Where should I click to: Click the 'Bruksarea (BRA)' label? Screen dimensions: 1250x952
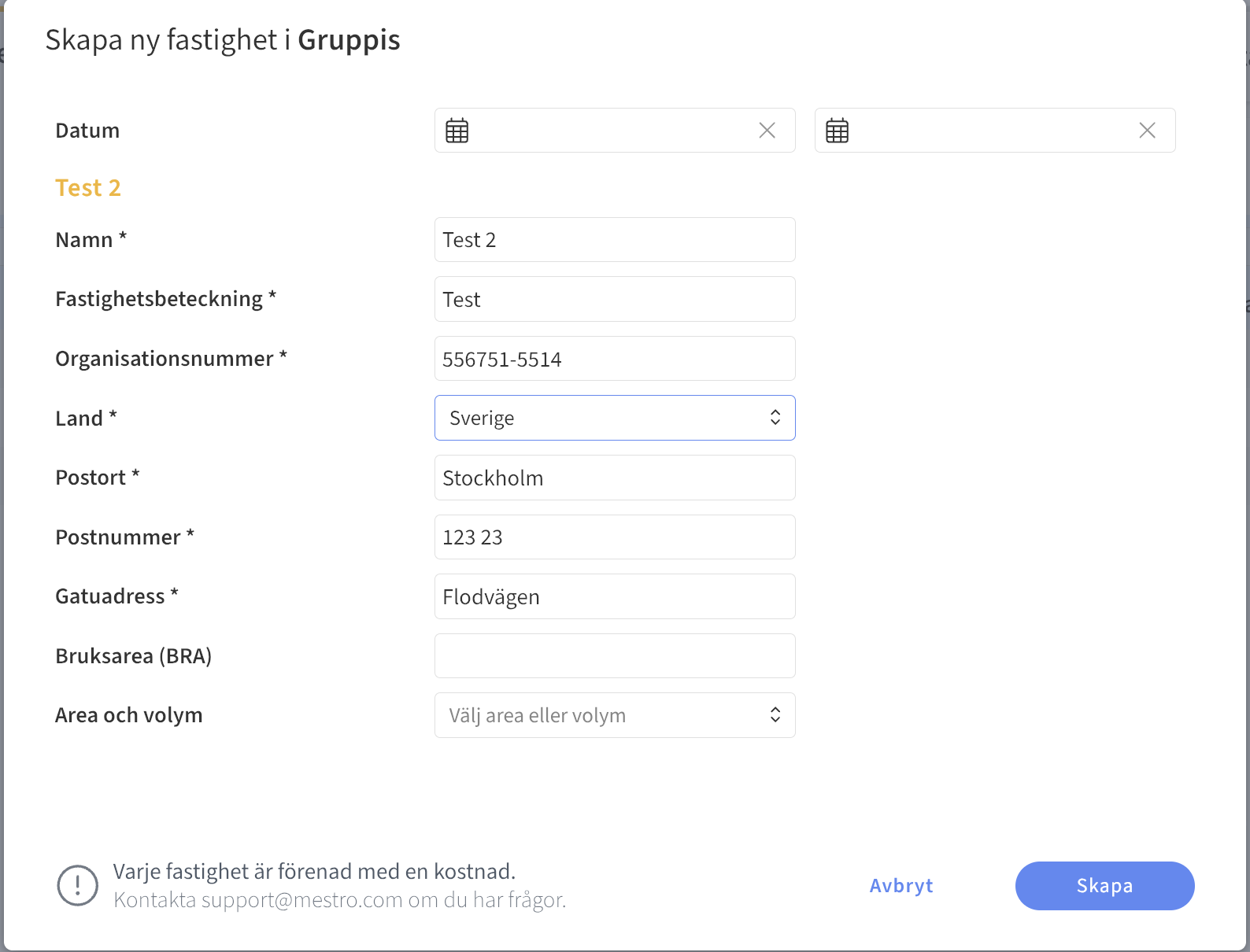click(x=134, y=656)
